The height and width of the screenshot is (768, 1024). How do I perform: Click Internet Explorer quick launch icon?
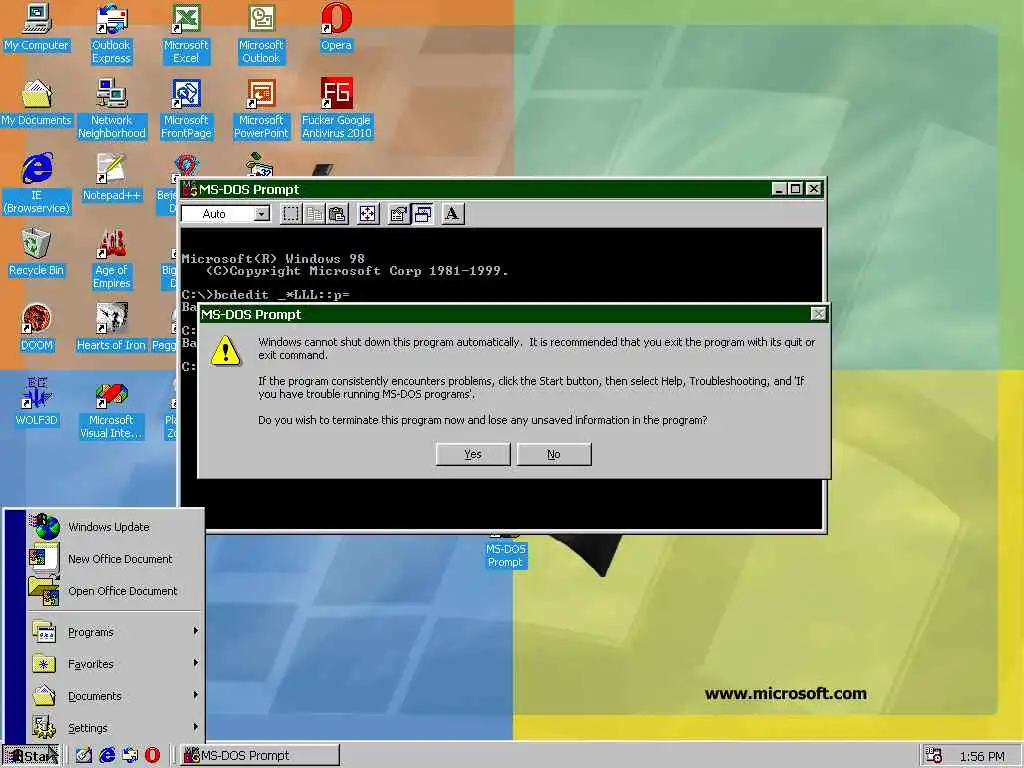click(107, 756)
